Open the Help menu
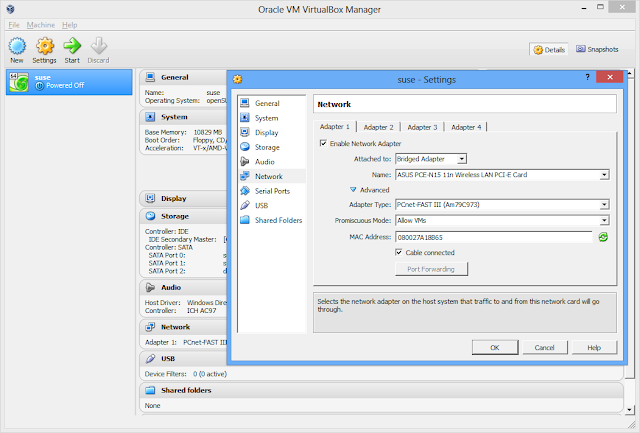Viewport: 640px width, 433px height. point(70,25)
